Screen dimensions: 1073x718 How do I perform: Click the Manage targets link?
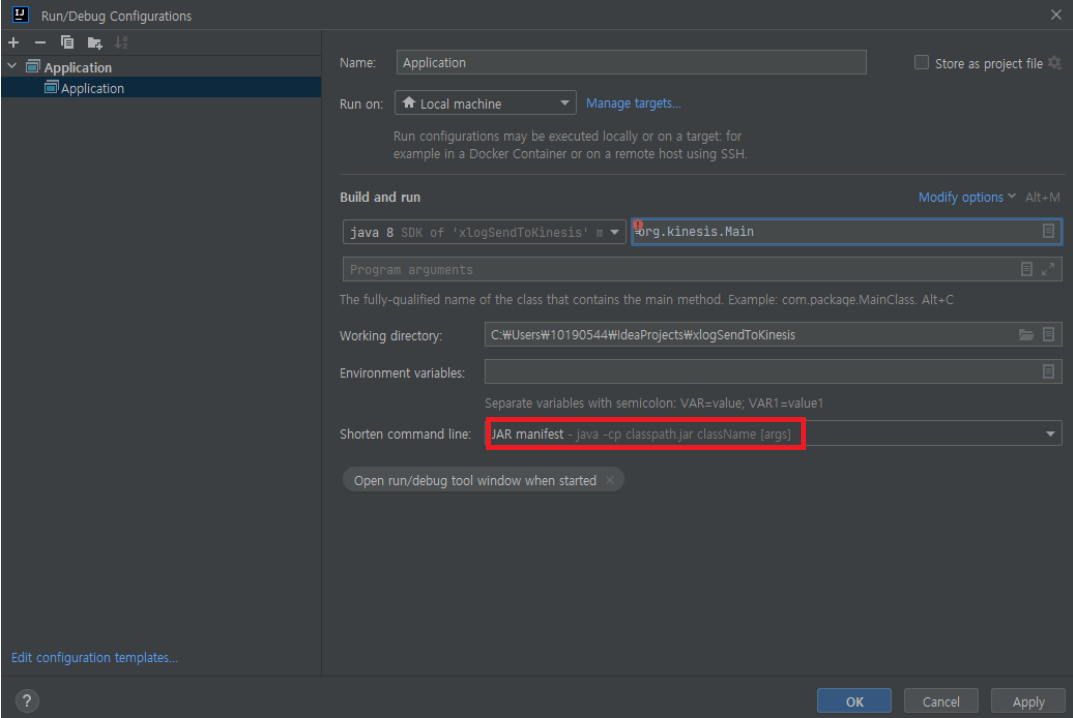pos(633,103)
